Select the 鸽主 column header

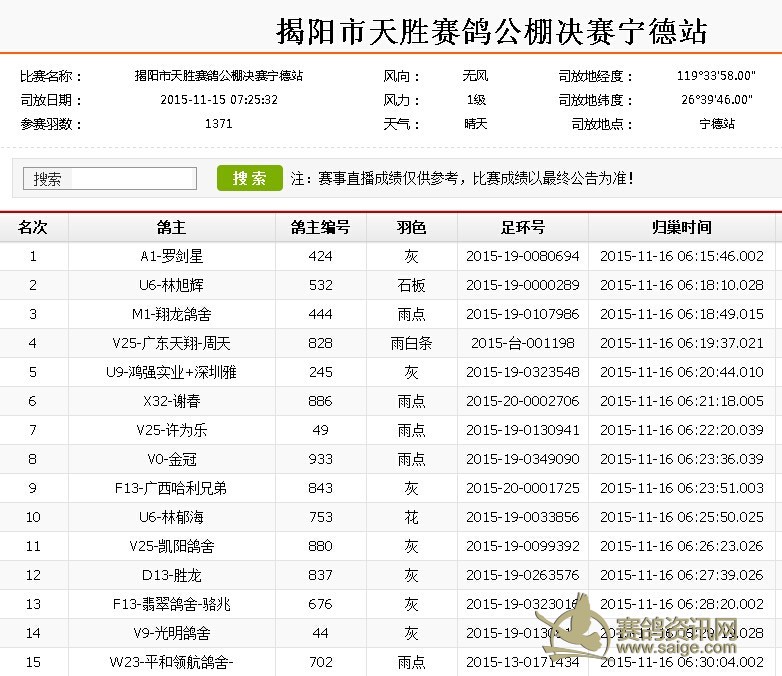171,227
